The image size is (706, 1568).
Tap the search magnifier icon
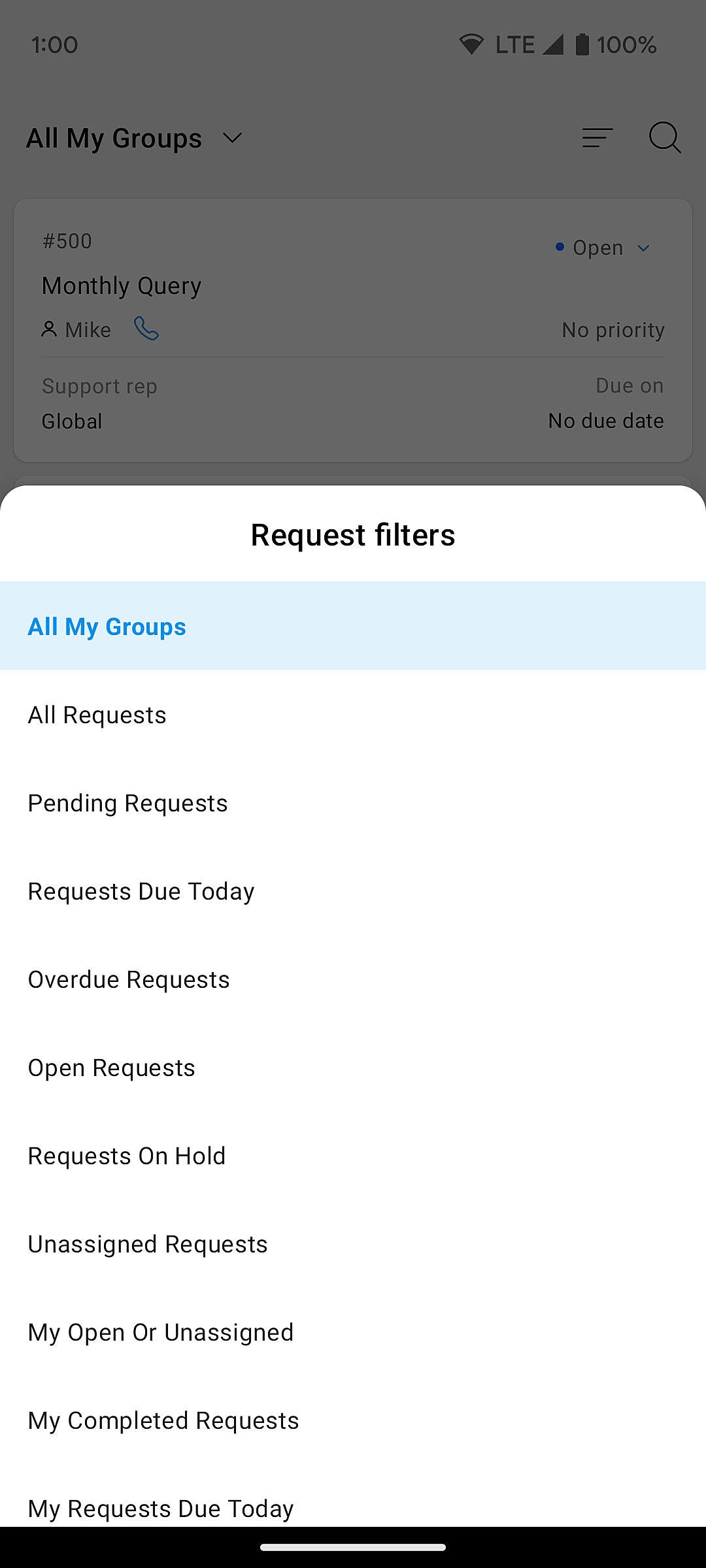pyautogui.click(x=664, y=138)
